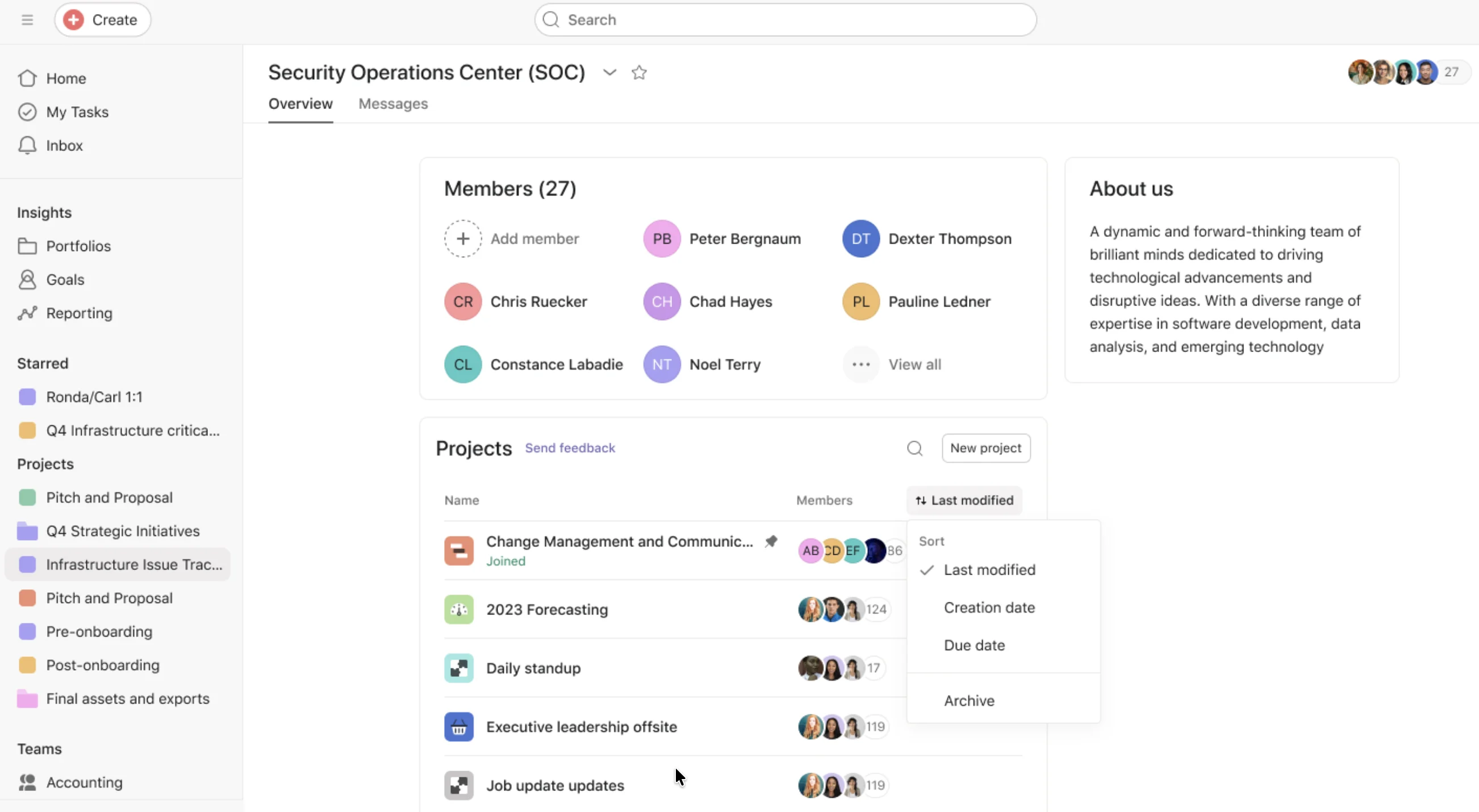Image resolution: width=1479 pixels, height=812 pixels.
Task: Select Last modified sort option
Action: [1003, 570]
